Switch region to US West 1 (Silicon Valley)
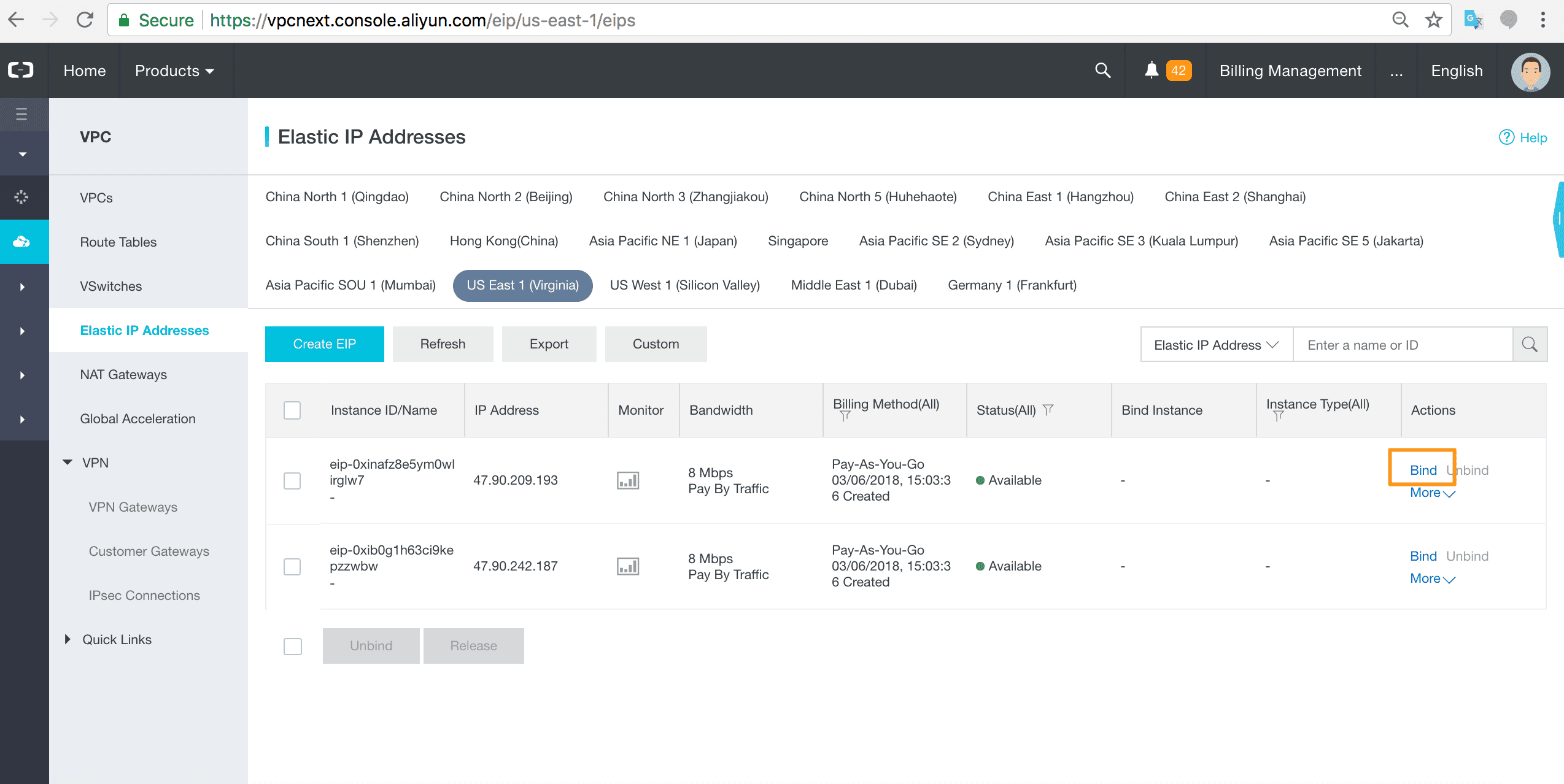This screenshot has width=1564, height=784. click(684, 285)
